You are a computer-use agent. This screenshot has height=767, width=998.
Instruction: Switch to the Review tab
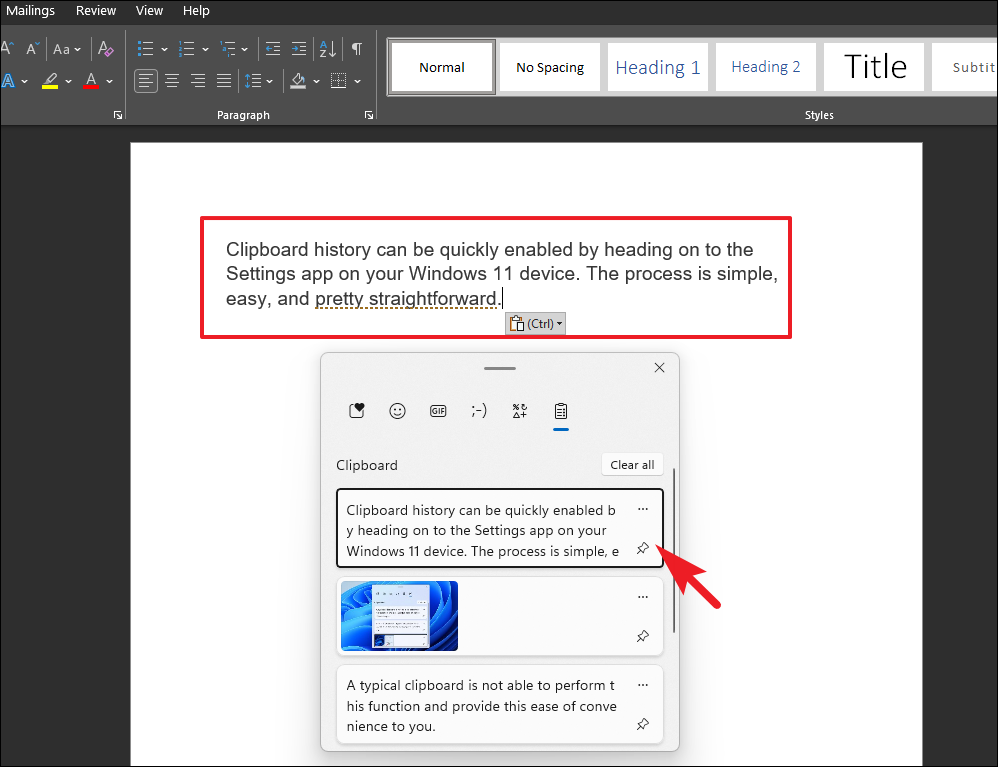(x=96, y=11)
